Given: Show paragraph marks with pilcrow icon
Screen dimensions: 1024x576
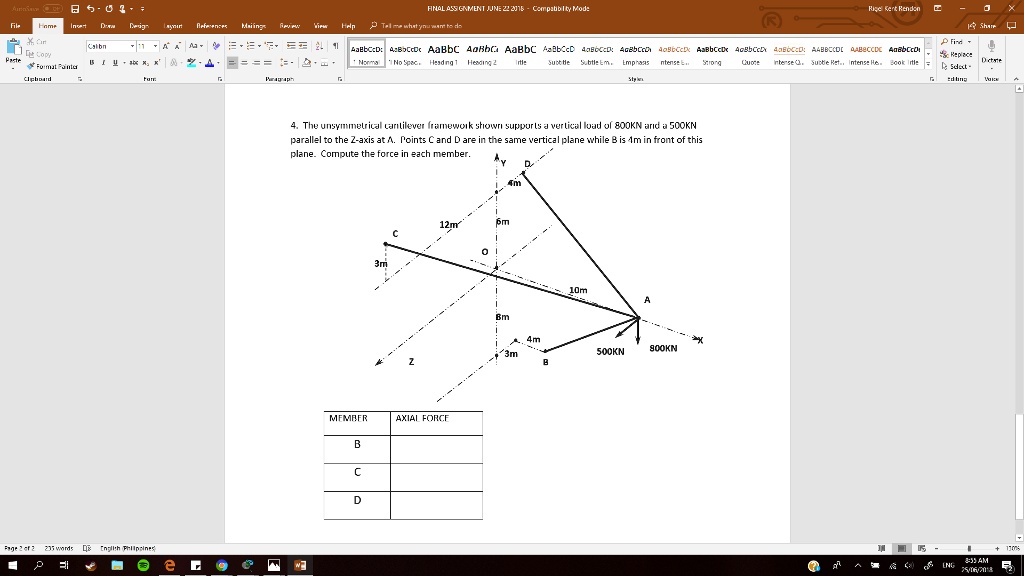Looking at the screenshot, I should coord(335,46).
